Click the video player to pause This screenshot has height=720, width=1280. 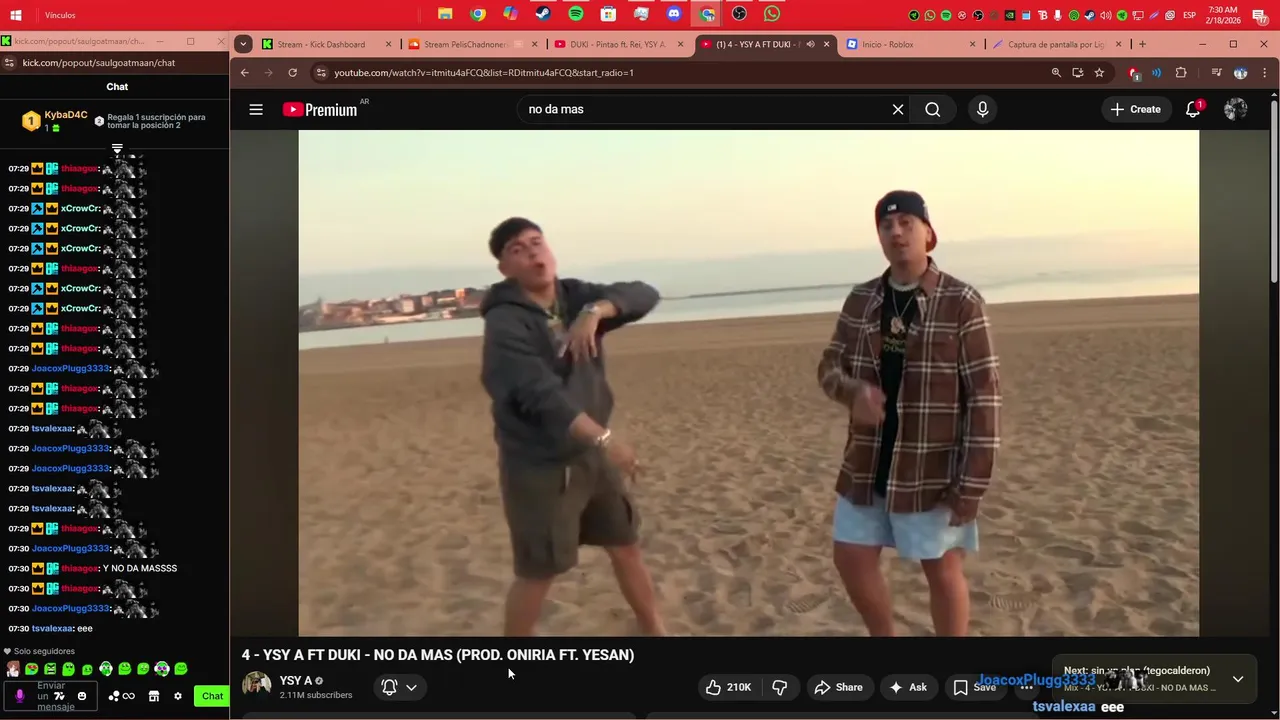point(748,383)
